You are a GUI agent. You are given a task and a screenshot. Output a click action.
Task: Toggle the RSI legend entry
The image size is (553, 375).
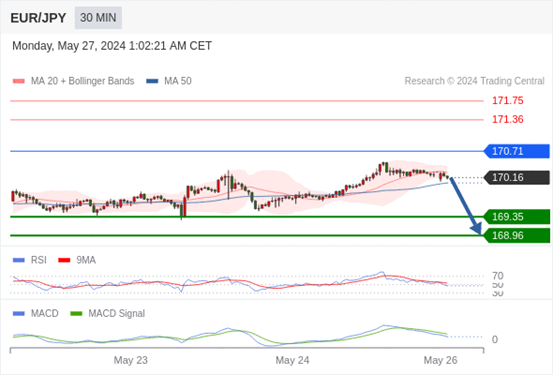(30, 260)
